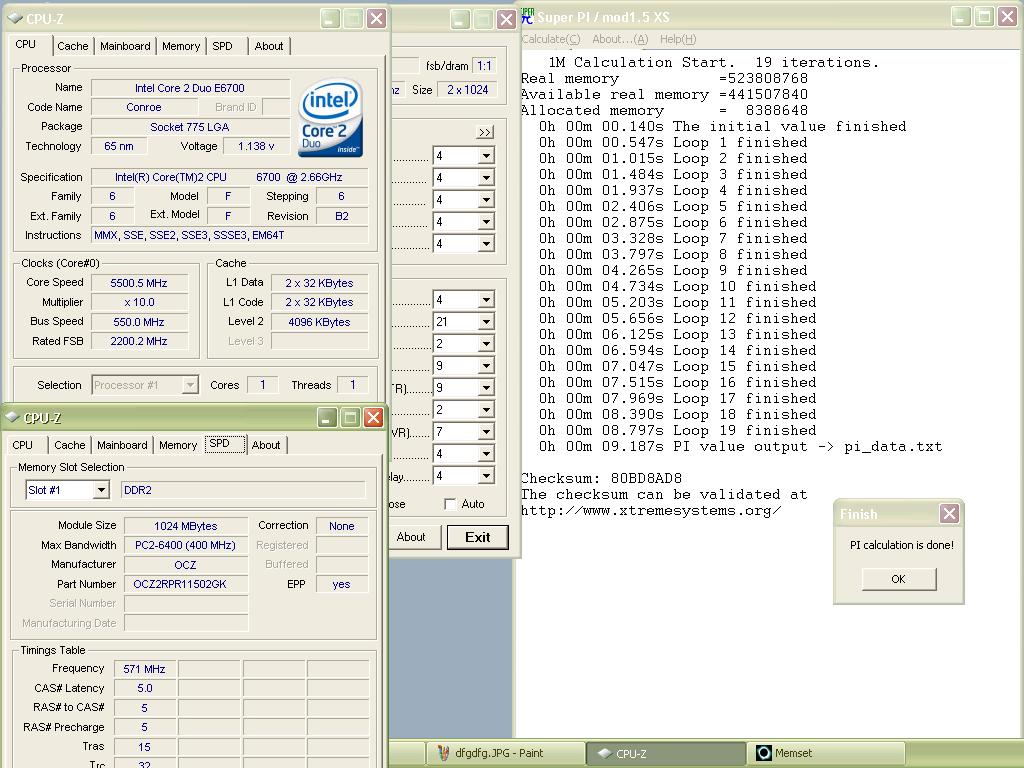Switch to Mainboard tab in lower CPU-Z
This screenshot has height=768, width=1024.
(x=122, y=445)
